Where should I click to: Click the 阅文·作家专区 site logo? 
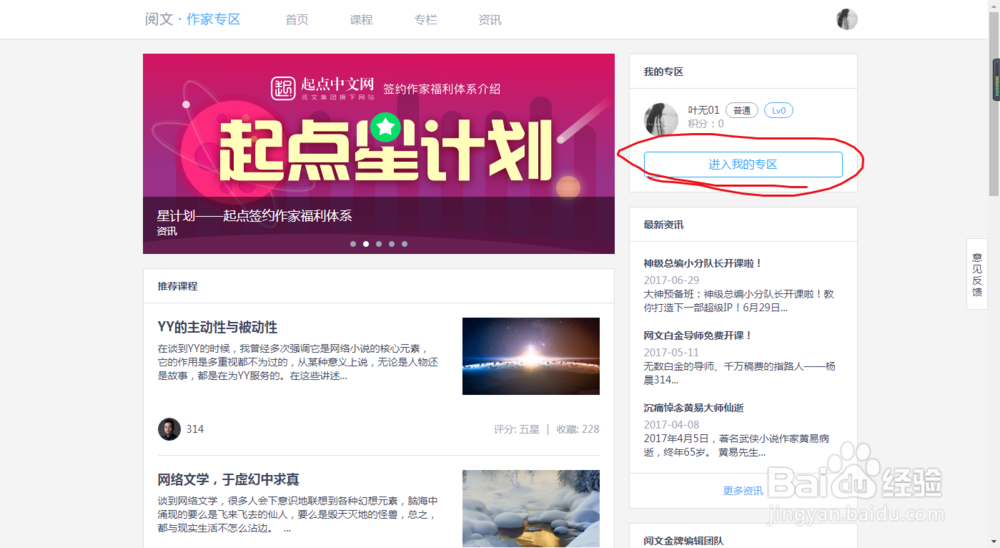(x=193, y=19)
